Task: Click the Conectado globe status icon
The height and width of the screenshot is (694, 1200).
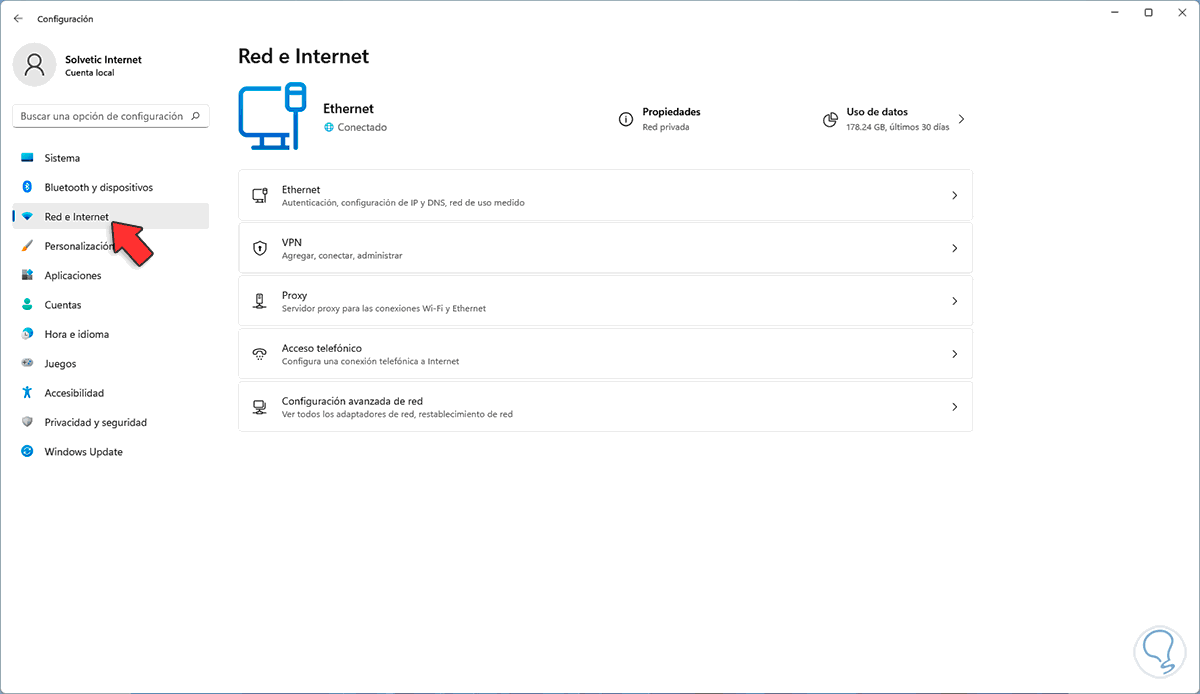Action: 329,128
